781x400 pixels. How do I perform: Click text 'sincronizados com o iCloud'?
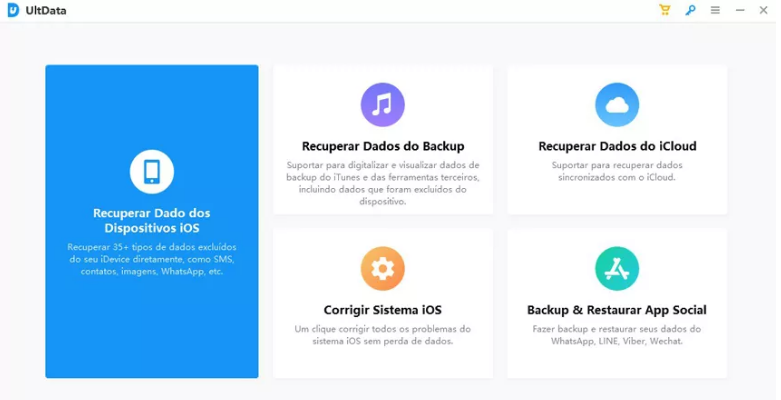617,177
